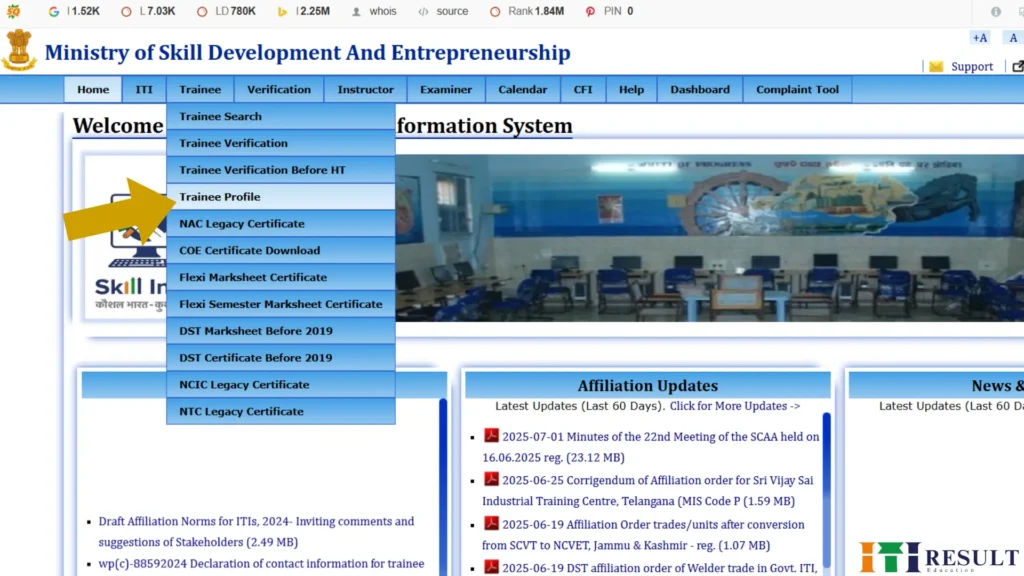The width and height of the screenshot is (1024, 576).
Task: Click the source code icon in the SEO toolbar
Action: point(424,11)
